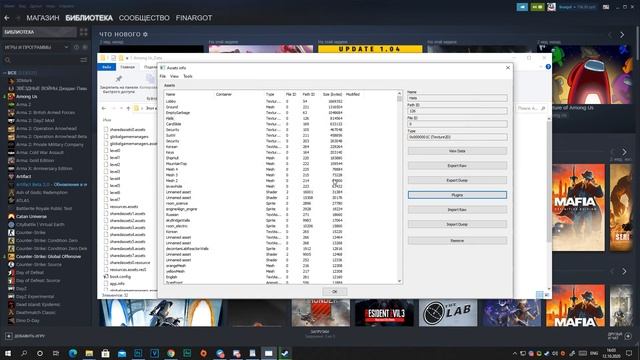Select Catan Universe in the Steam library
The width and height of the screenshot is (640, 360).
pyautogui.click(x=31, y=216)
